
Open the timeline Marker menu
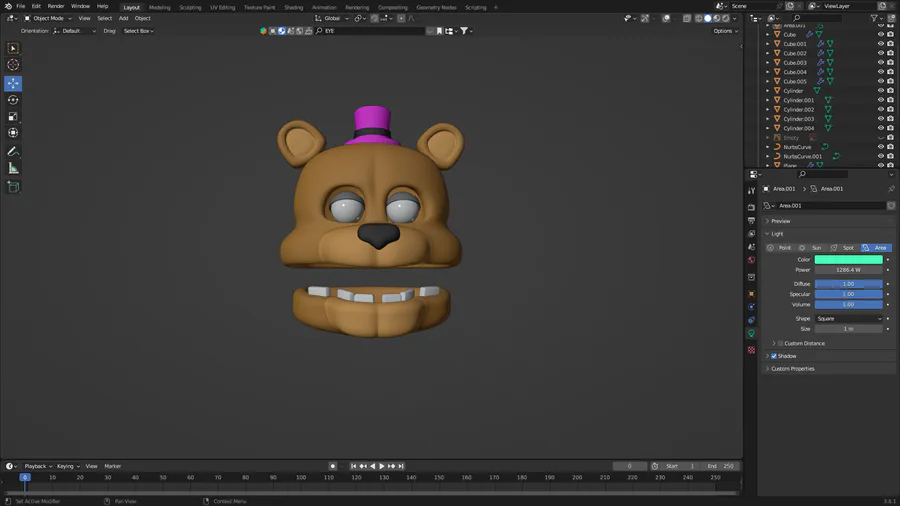click(x=112, y=466)
